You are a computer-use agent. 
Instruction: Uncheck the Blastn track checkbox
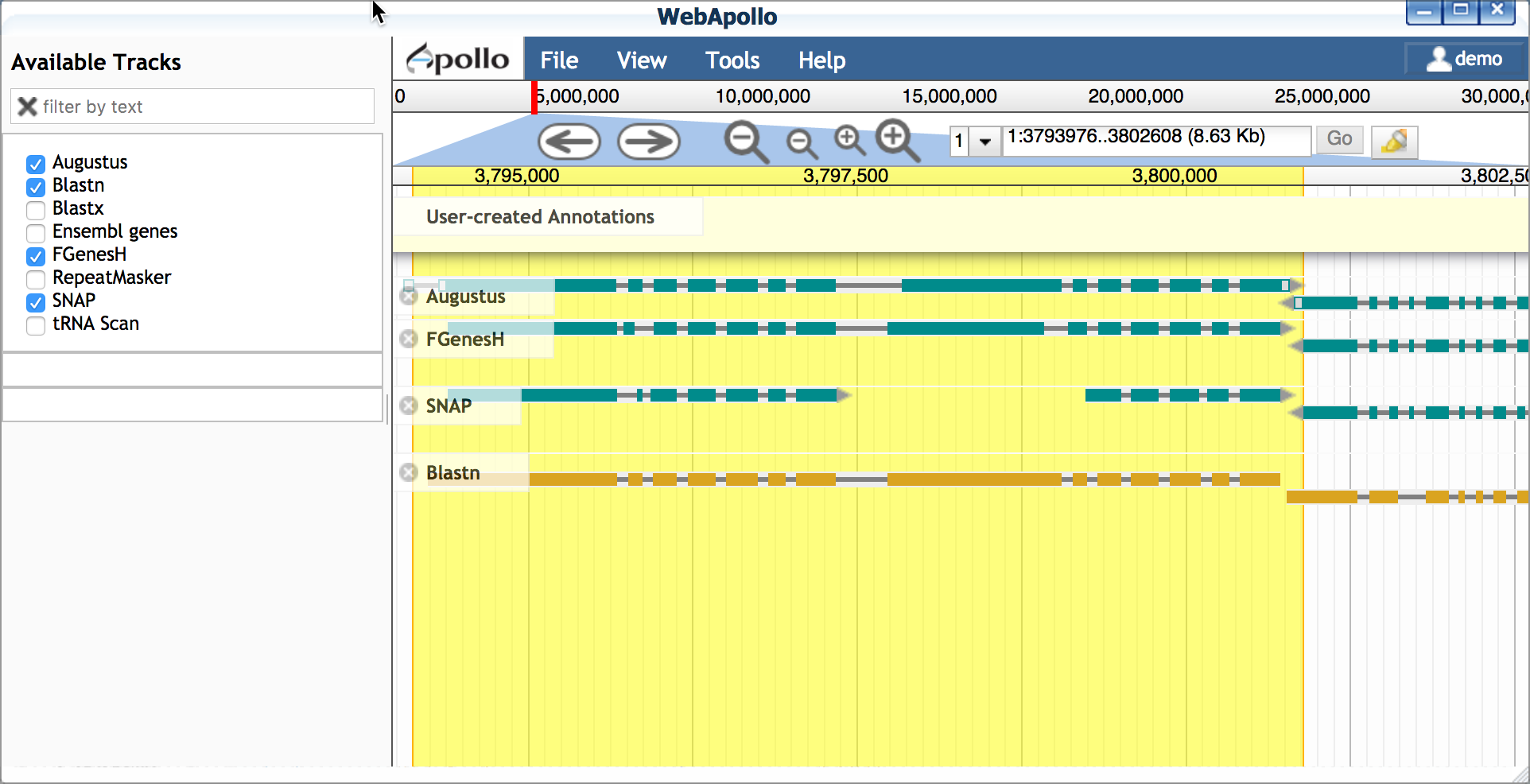tap(36, 188)
